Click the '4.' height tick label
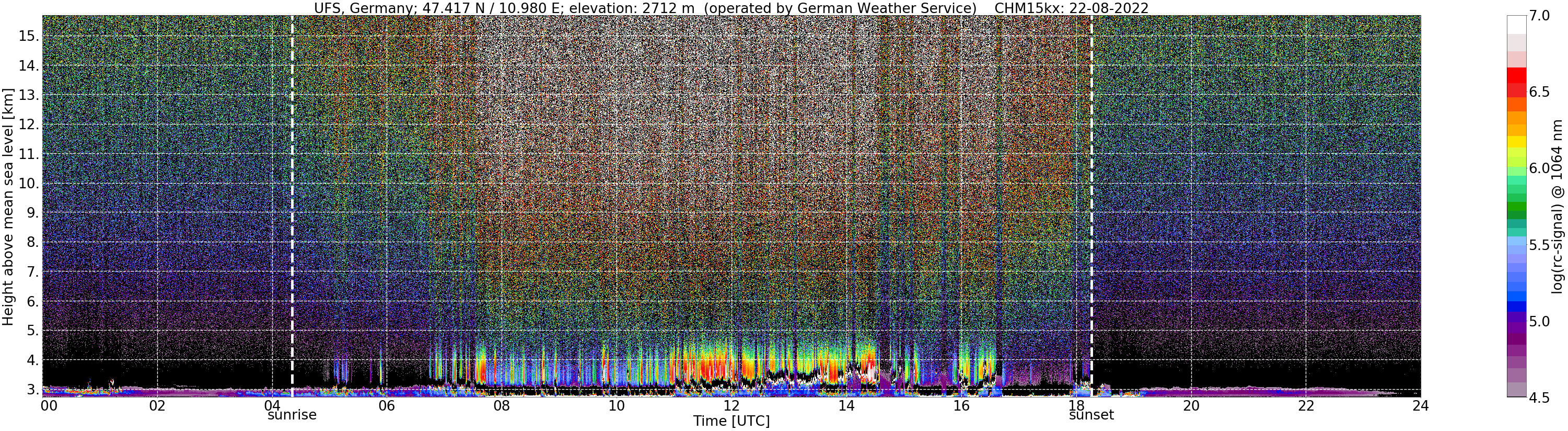 (x=32, y=360)
